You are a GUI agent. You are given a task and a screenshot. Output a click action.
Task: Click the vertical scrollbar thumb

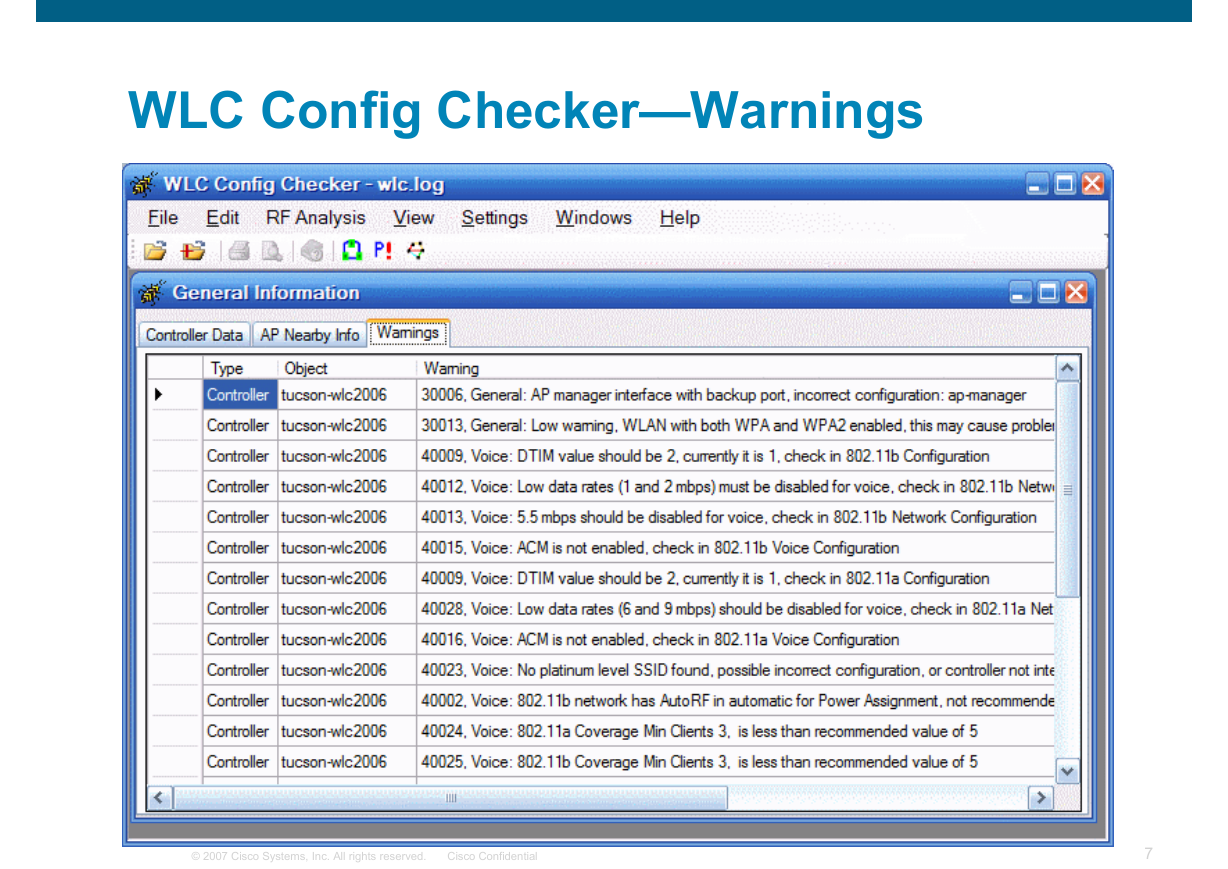(x=1068, y=489)
